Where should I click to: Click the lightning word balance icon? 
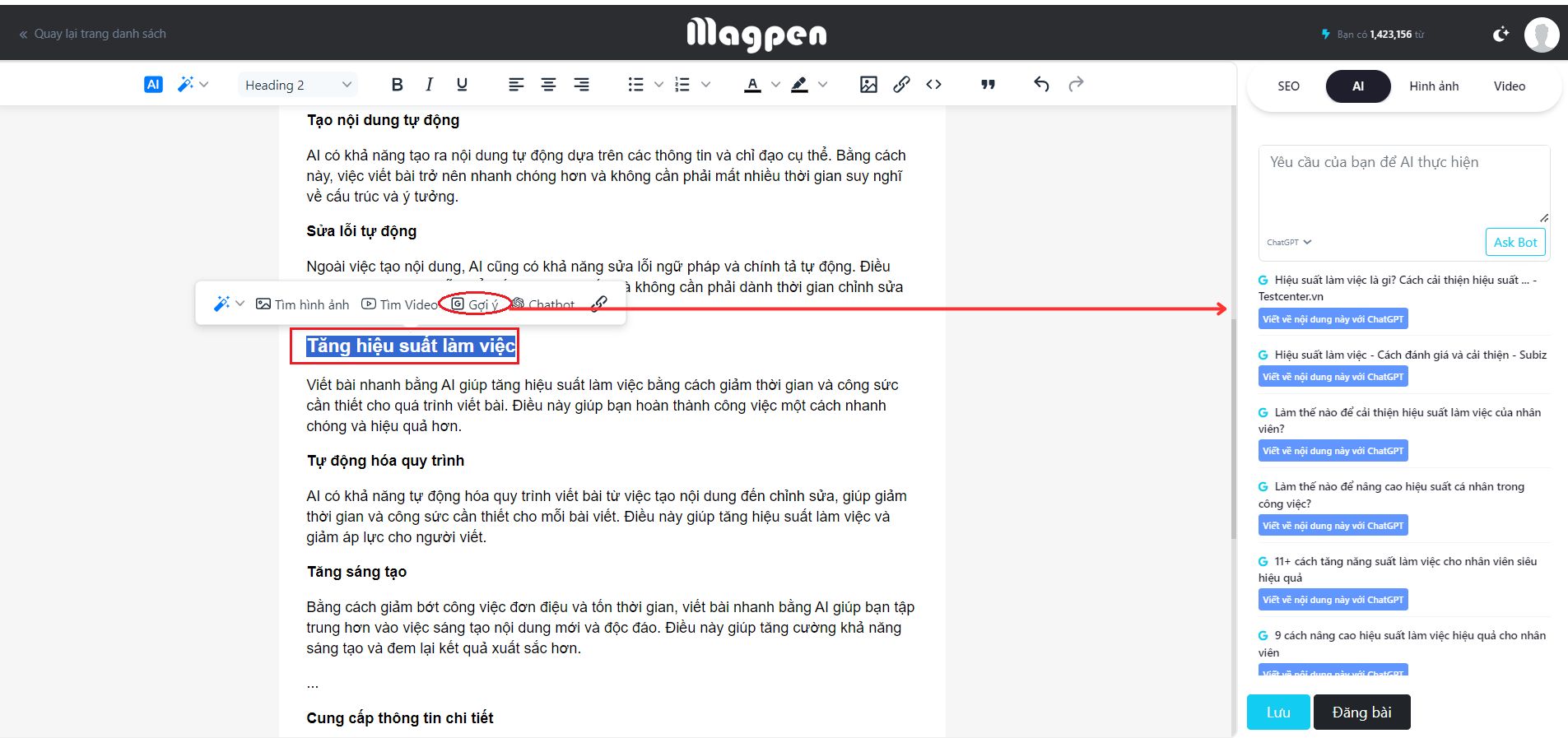click(1325, 34)
